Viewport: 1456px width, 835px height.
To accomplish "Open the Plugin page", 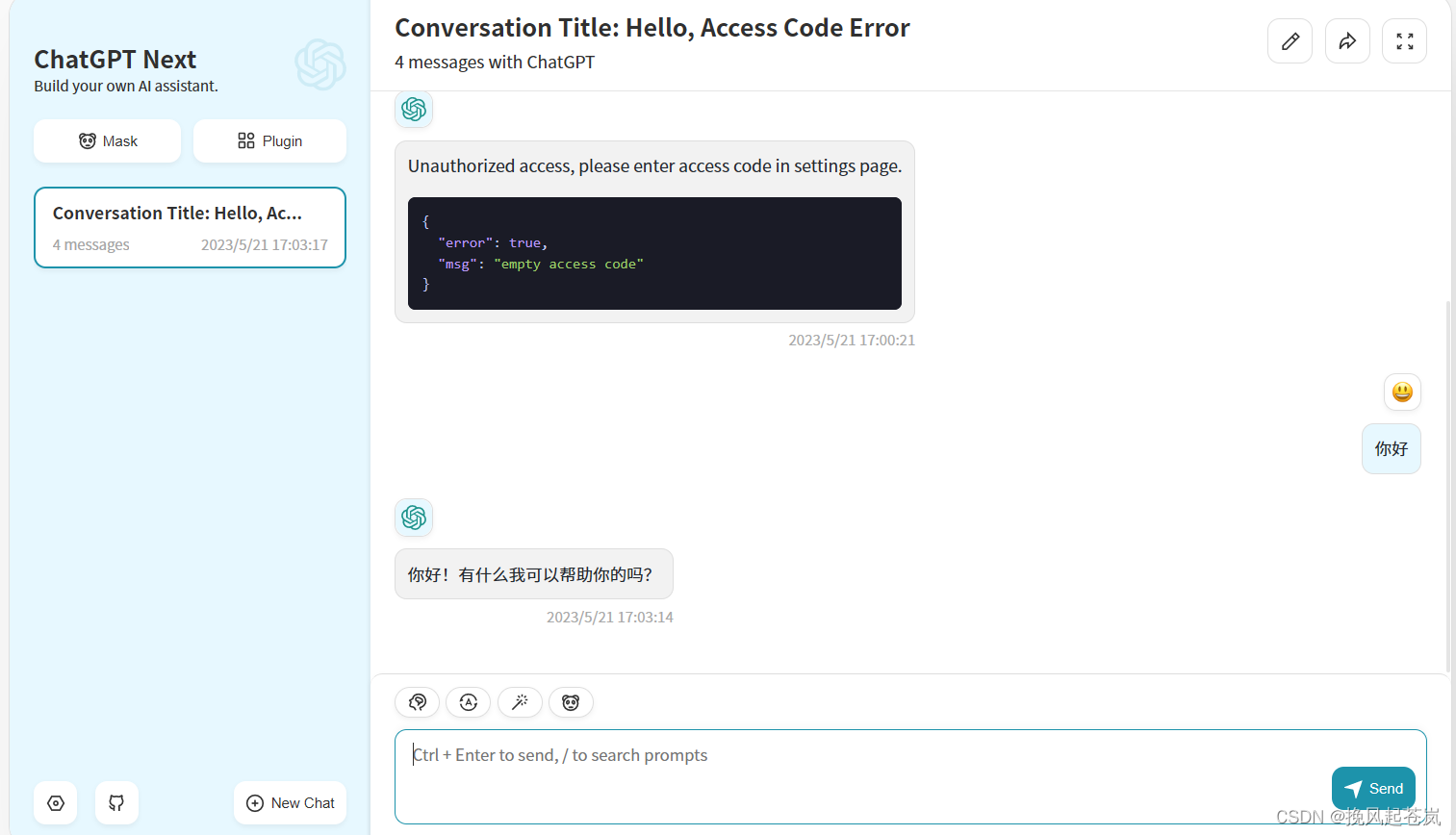I will click(x=269, y=141).
